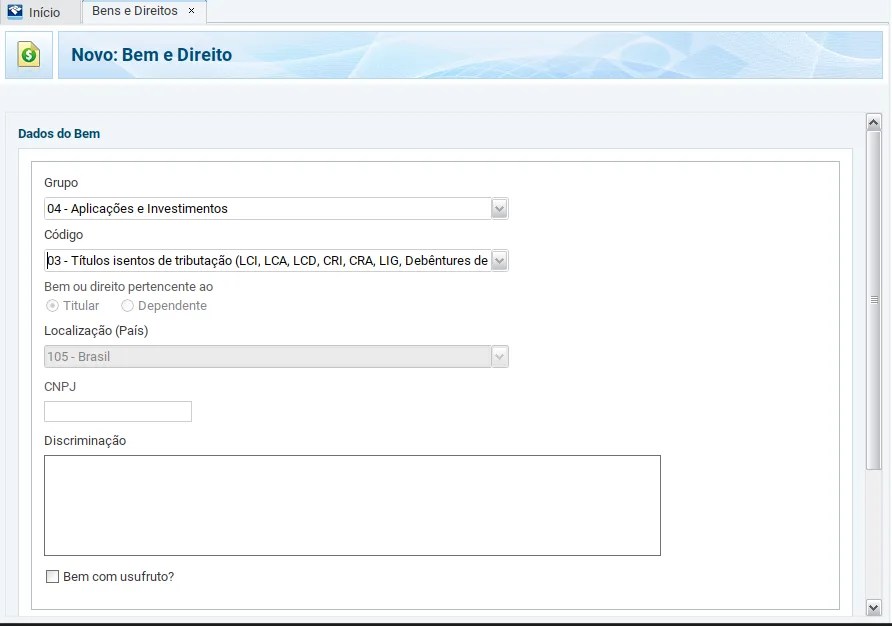
Task: Click the Receita Federal icon on Início tab
Action: point(15,12)
